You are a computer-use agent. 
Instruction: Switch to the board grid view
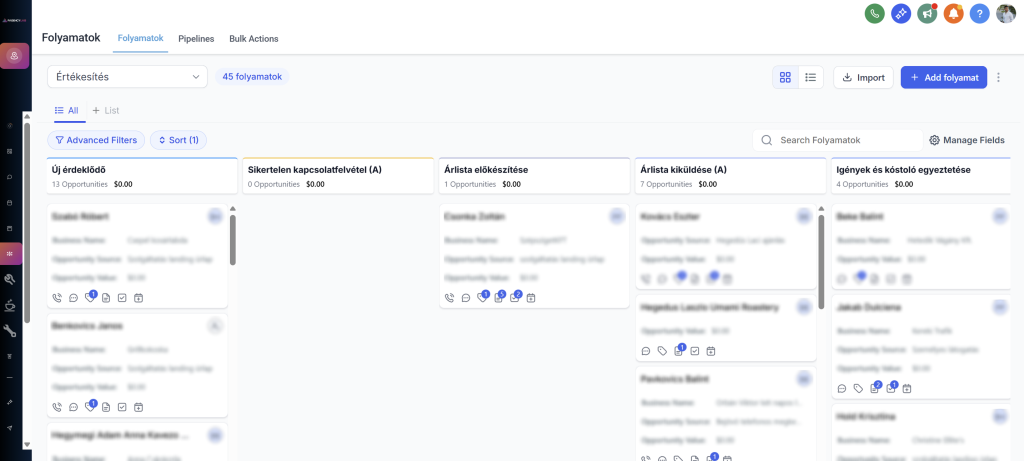(x=785, y=78)
